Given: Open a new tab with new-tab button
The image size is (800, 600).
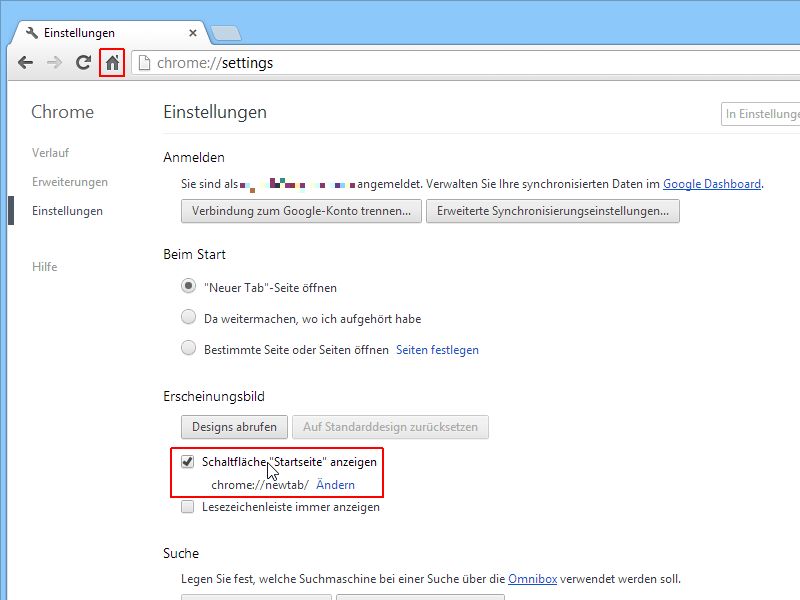Looking at the screenshot, I should (226, 33).
